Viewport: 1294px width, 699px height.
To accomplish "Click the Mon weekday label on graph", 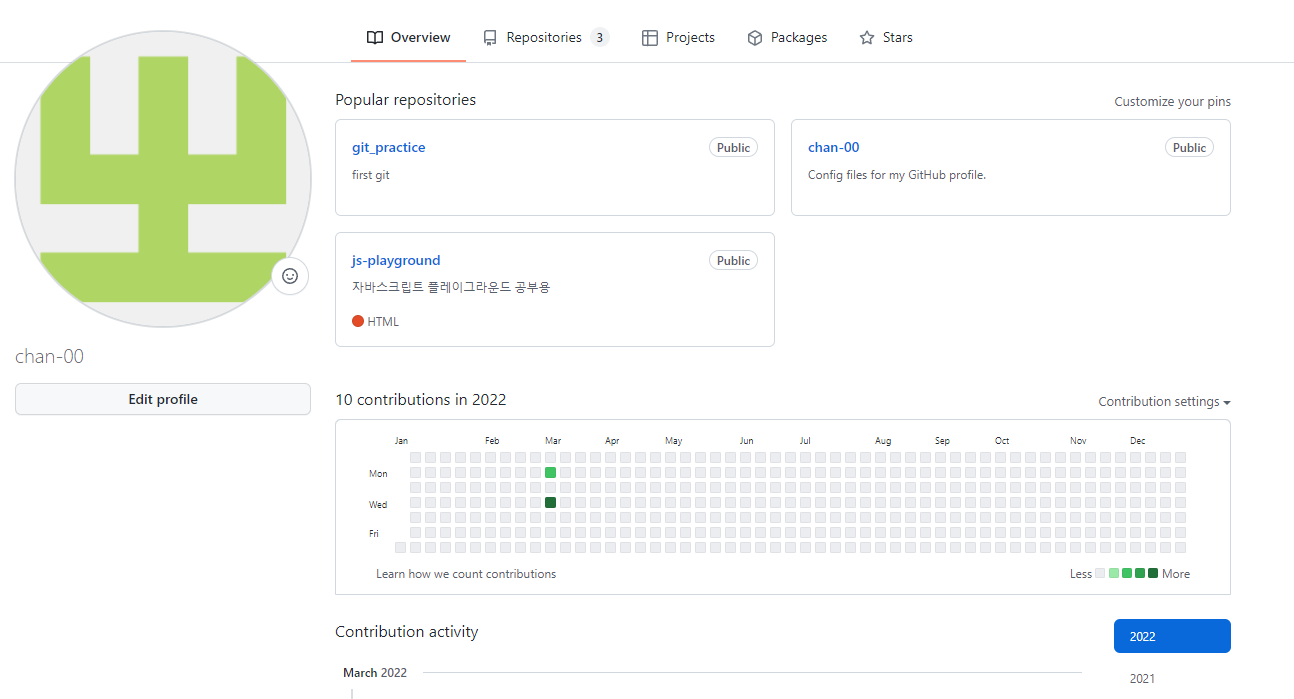I will [x=378, y=474].
